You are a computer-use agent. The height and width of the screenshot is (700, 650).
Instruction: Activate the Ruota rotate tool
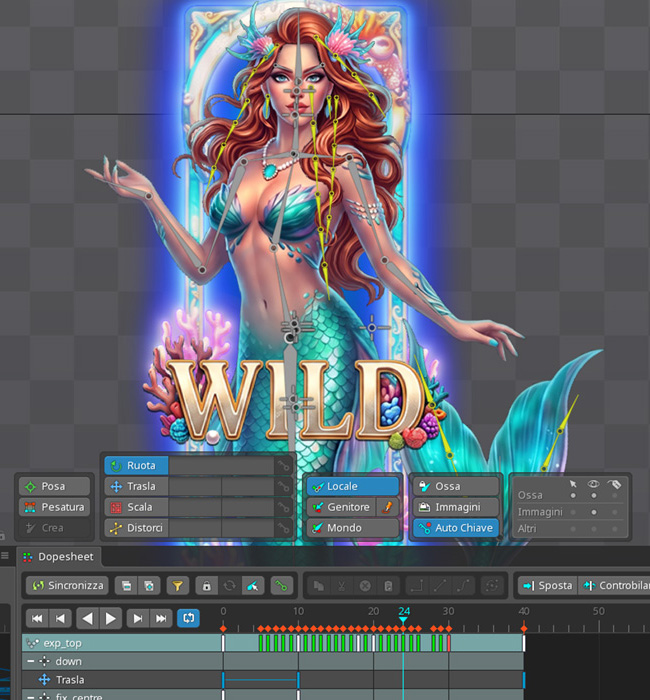coord(136,466)
